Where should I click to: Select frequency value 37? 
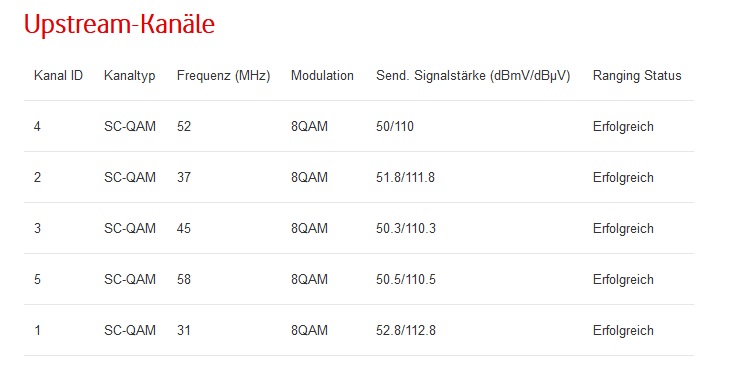point(184,178)
